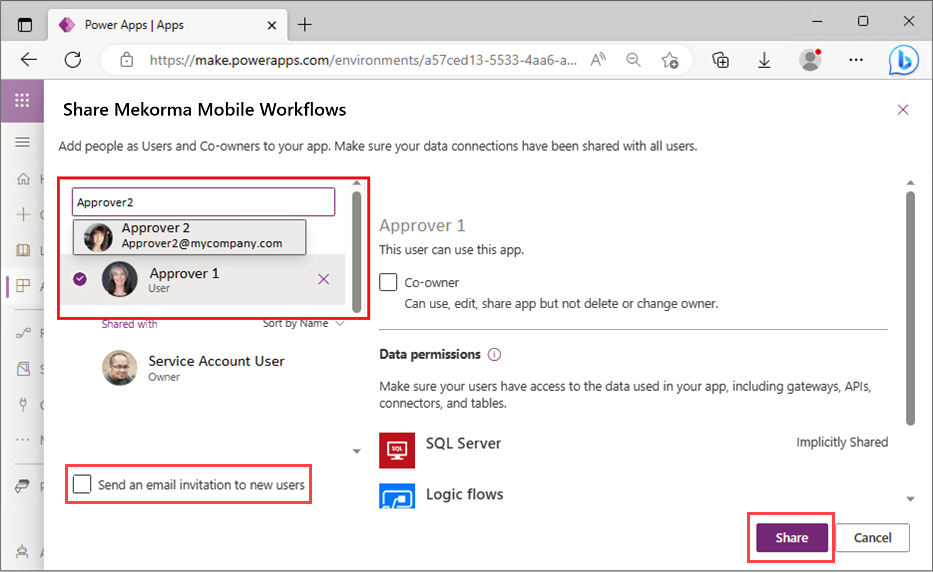The image size is (933, 573).
Task: Open the tab actions menu icon
Action: pos(24,25)
